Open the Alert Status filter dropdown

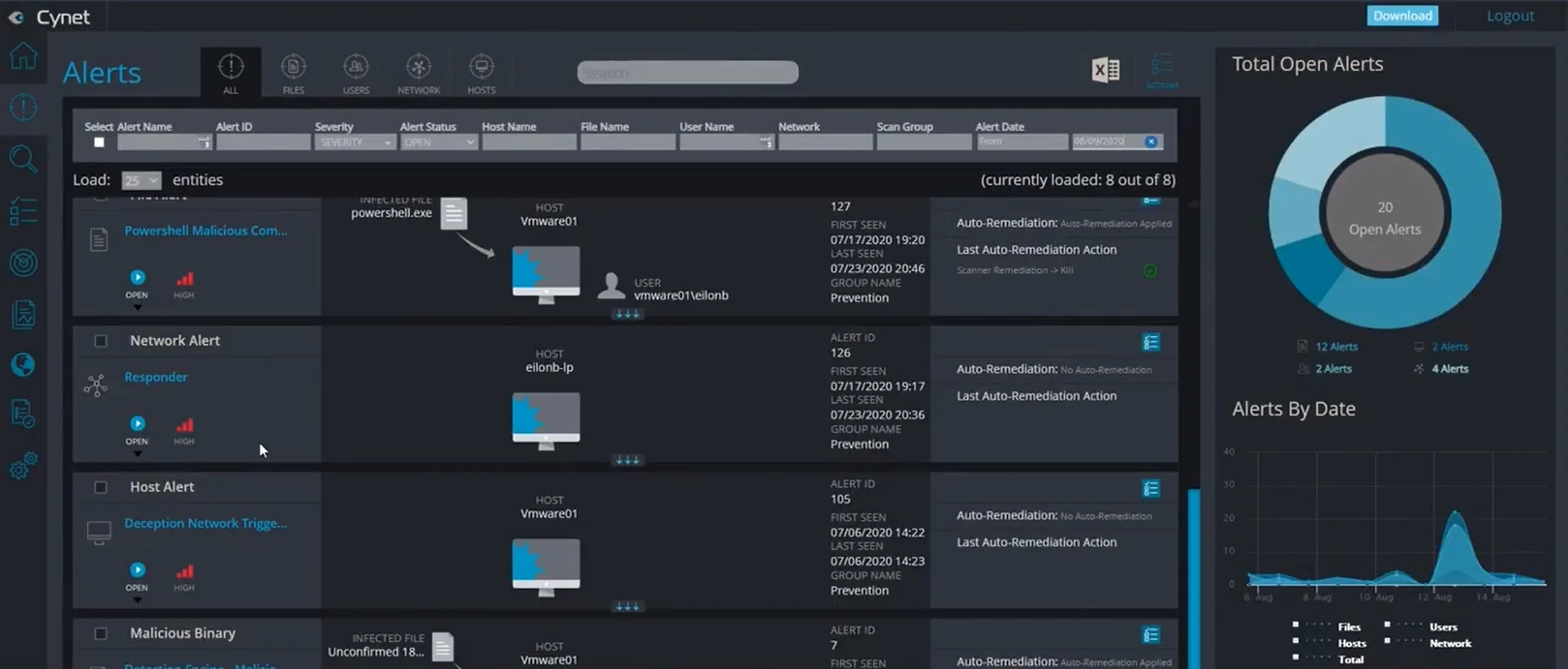click(439, 142)
